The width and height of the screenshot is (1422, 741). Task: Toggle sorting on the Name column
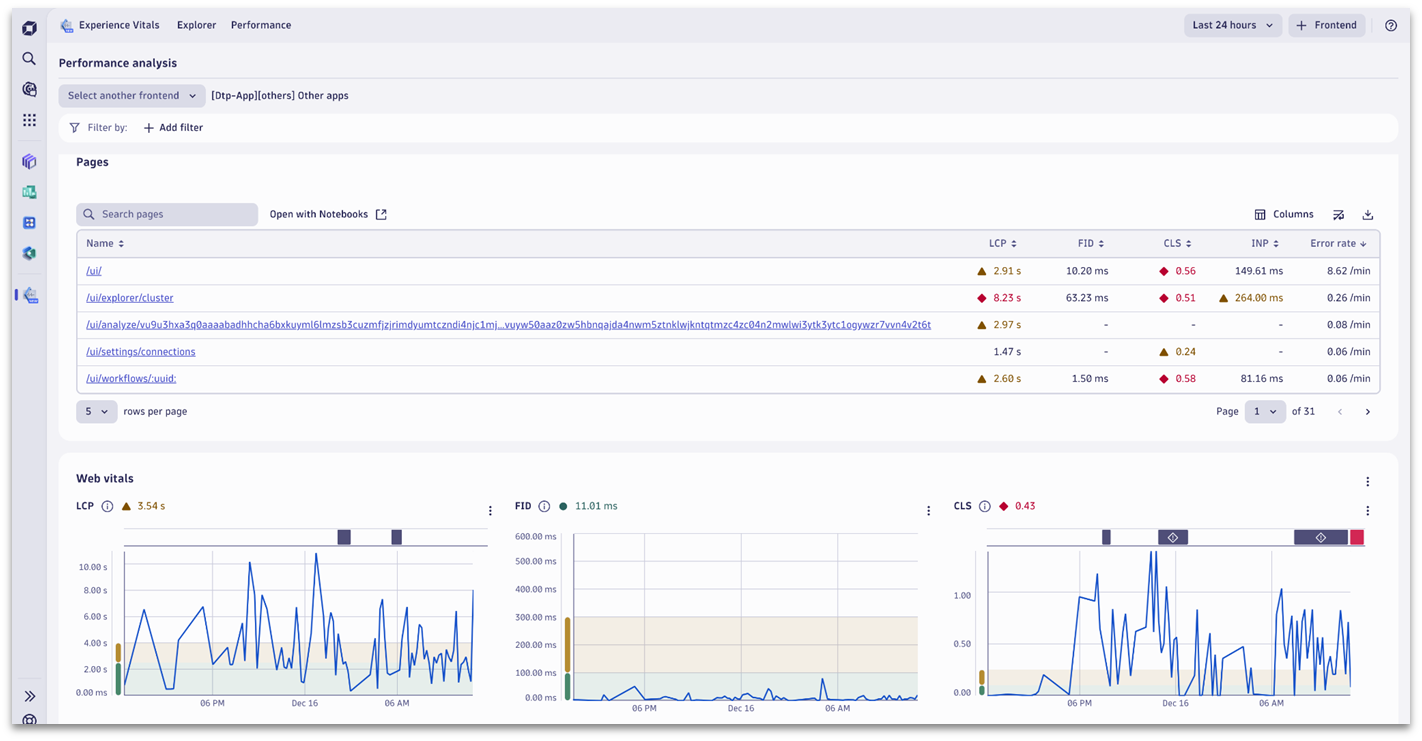point(105,243)
